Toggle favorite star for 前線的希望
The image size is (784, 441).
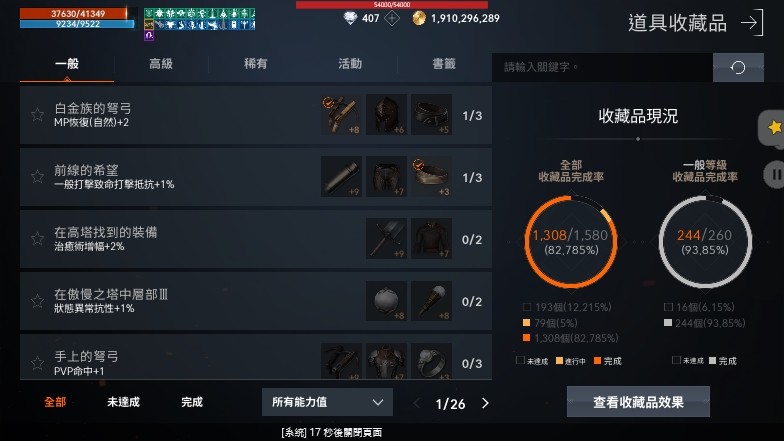[x=38, y=176]
